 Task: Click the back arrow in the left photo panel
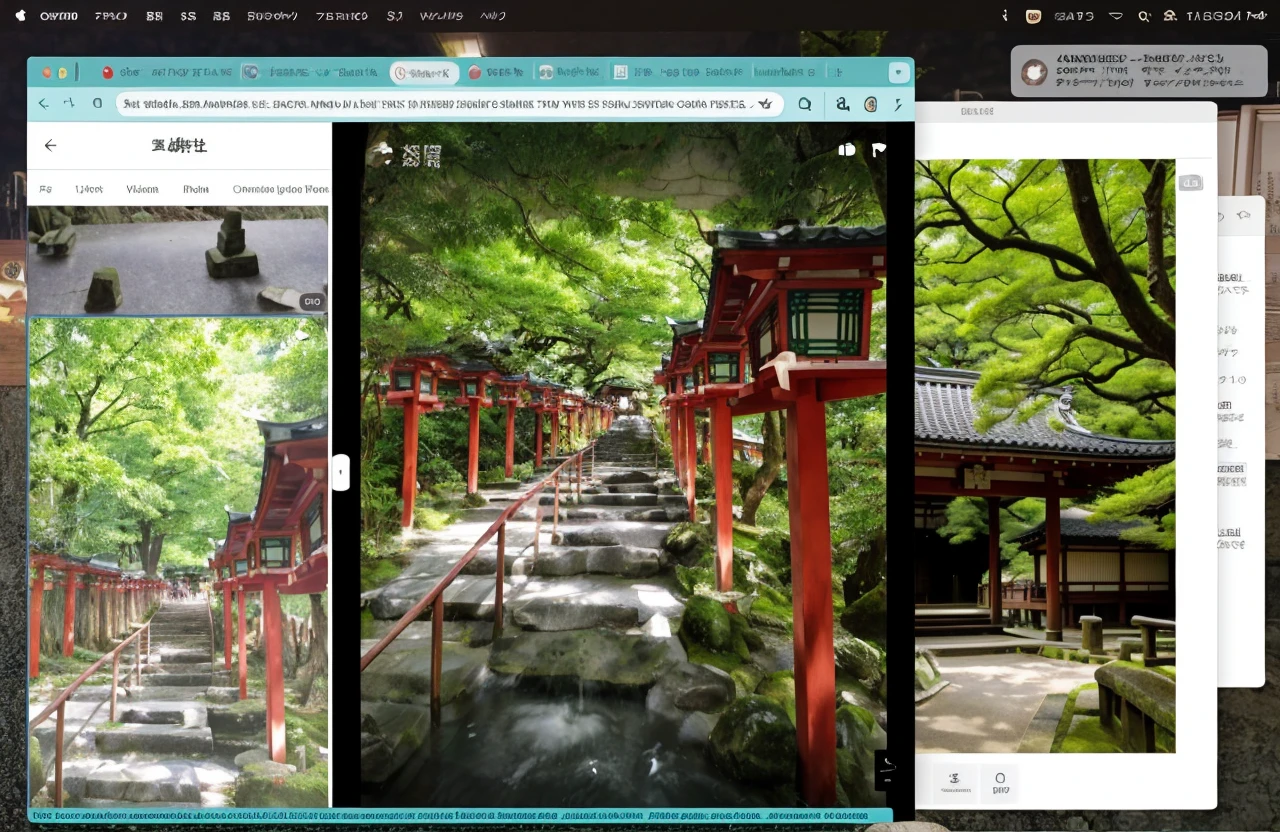pyautogui.click(x=50, y=146)
